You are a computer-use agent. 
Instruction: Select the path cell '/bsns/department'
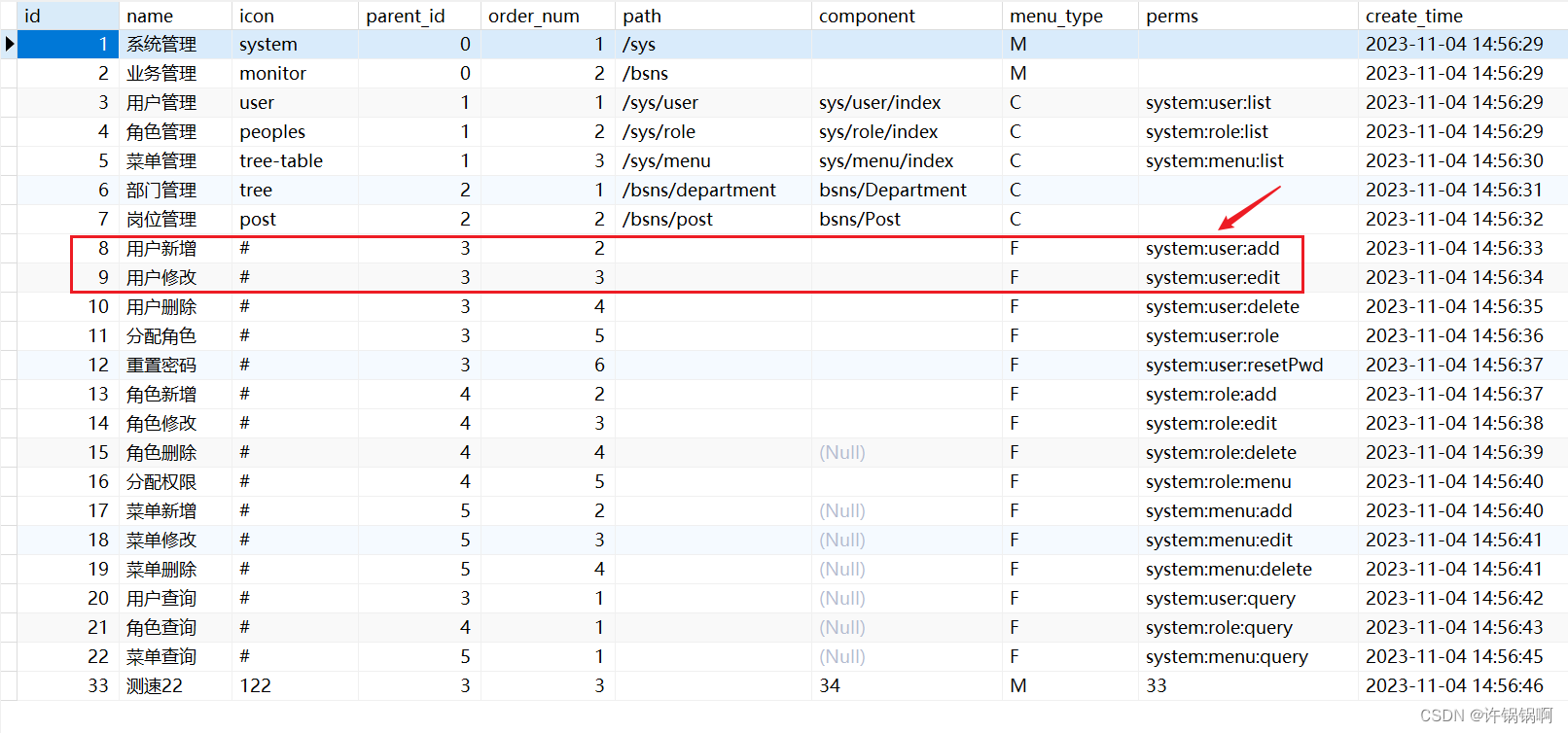[713, 191]
